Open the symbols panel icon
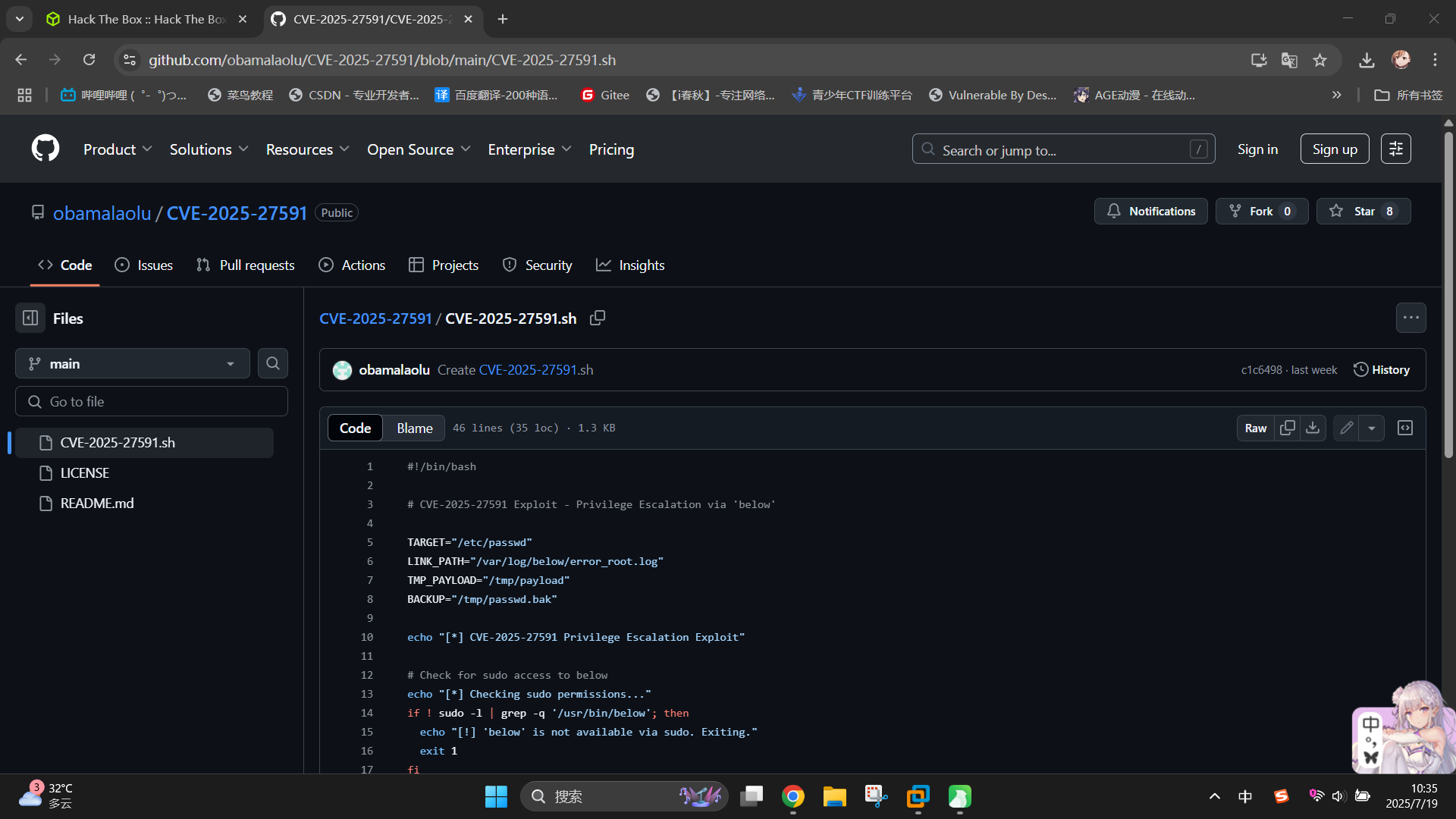This screenshot has height=819, width=1456. pos(1405,428)
